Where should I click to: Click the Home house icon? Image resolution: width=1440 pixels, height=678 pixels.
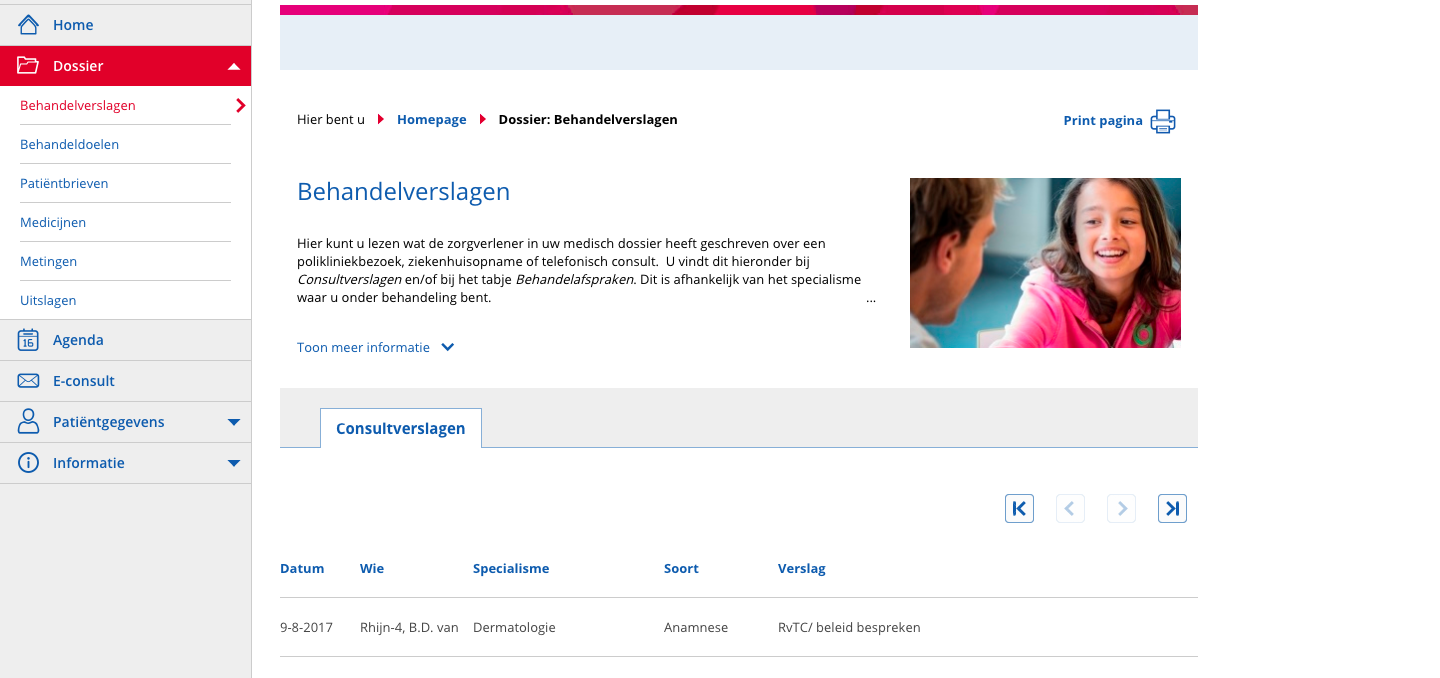[29, 25]
